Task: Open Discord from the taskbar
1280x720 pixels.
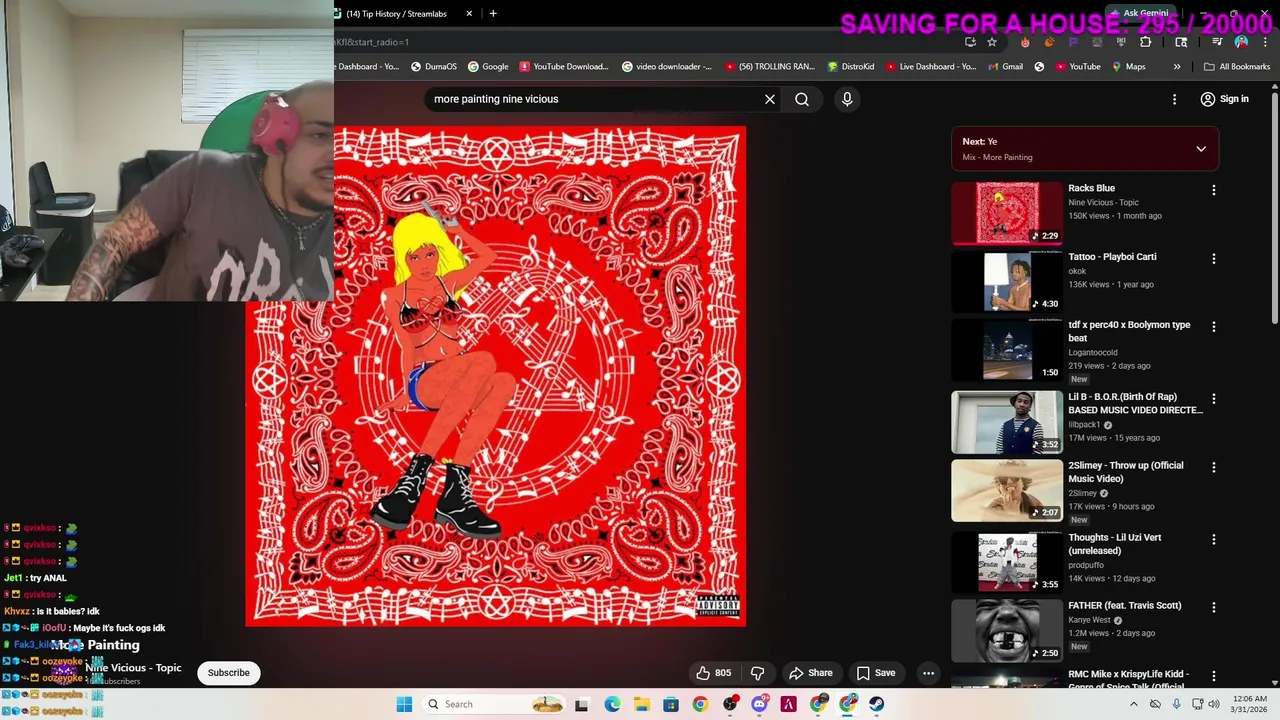Action: [x=759, y=704]
